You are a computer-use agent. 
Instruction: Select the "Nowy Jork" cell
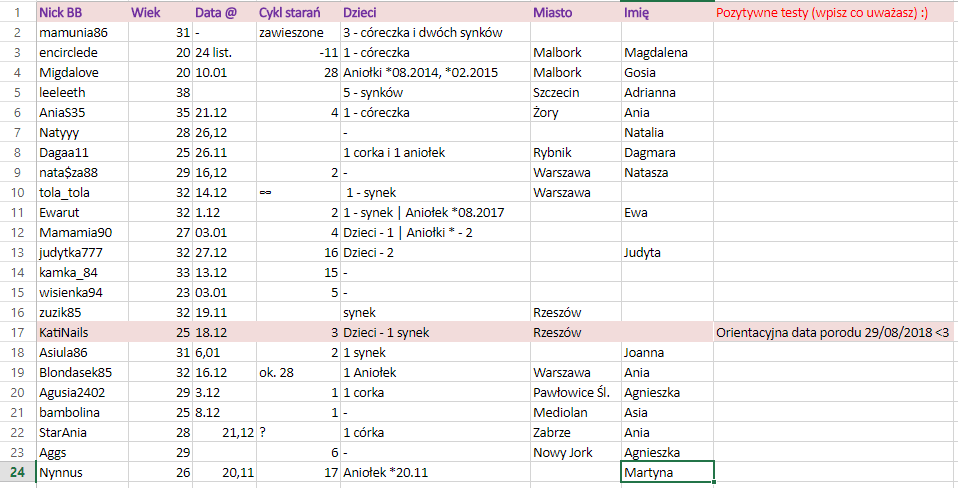pos(574,452)
